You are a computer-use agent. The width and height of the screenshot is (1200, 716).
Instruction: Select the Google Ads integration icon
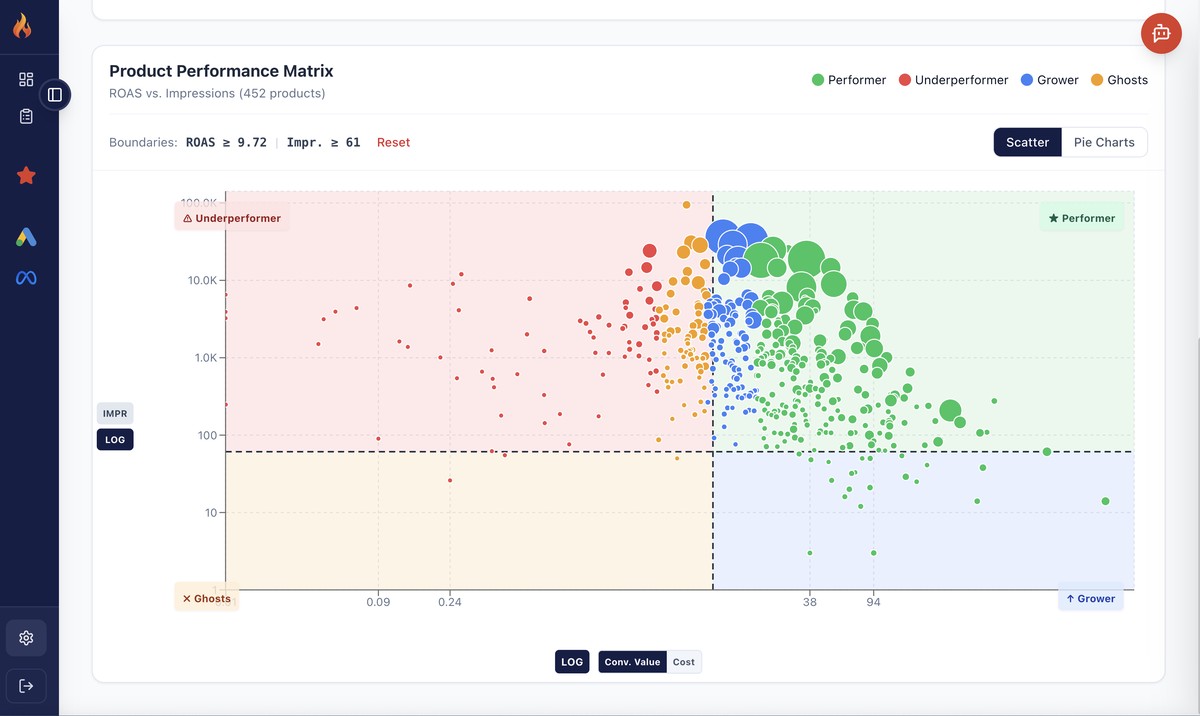pos(26,237)
